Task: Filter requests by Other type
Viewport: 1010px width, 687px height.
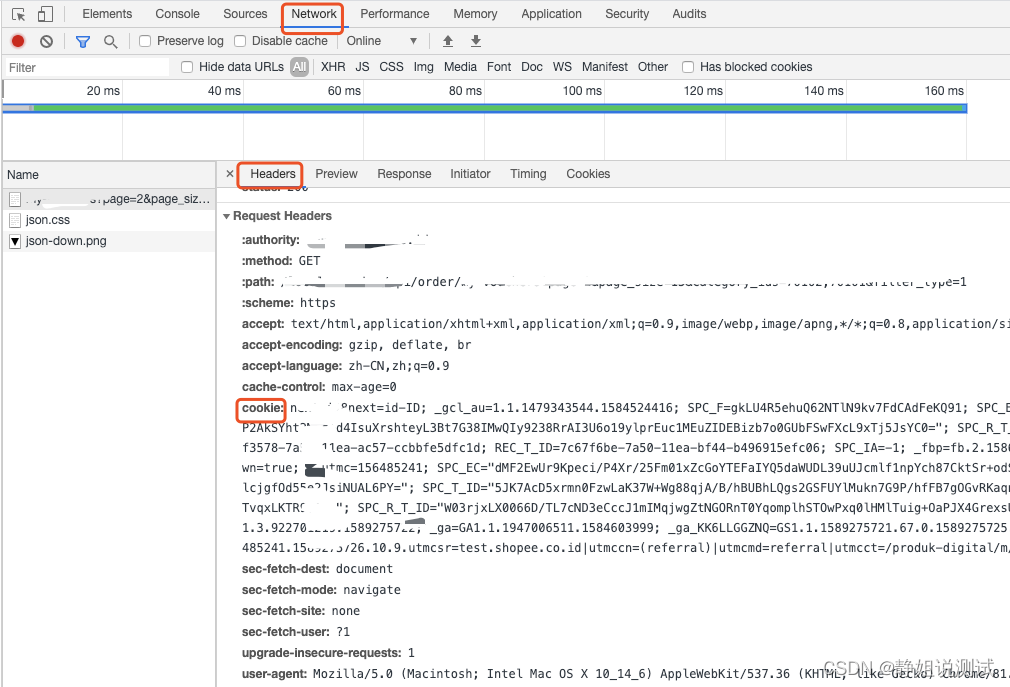Action: [x=653, y=67]
